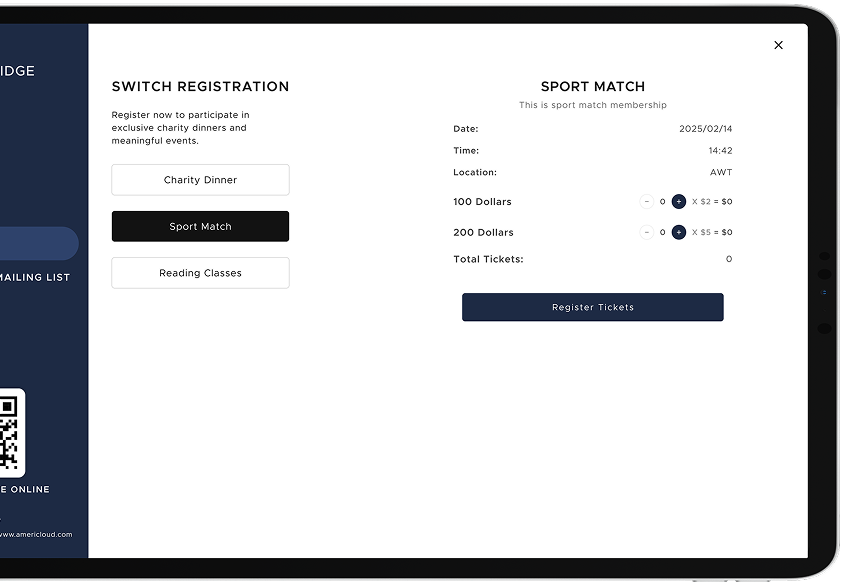Image resolution: width=845 pixels, height=582 pixels.
Task: Click the Location: label
Action: tap(475, 172)
